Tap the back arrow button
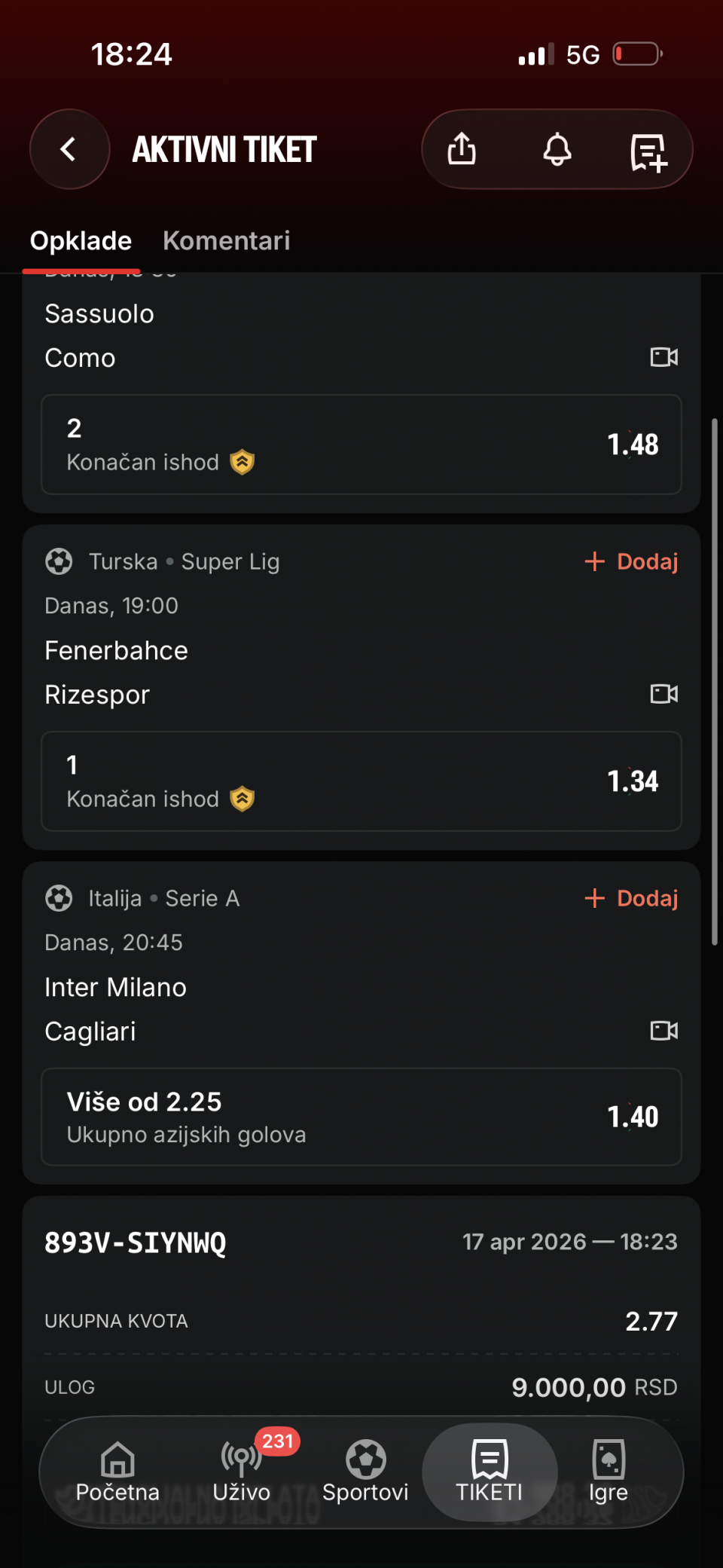723x1568 pixels. point(69,149)
